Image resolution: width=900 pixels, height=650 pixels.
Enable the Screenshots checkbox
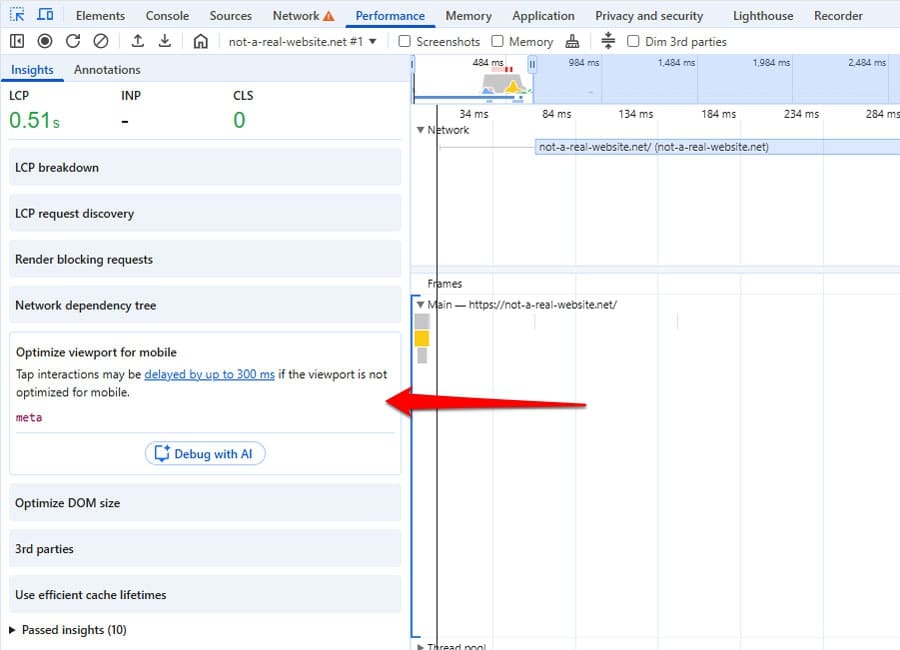click(404, 41)
